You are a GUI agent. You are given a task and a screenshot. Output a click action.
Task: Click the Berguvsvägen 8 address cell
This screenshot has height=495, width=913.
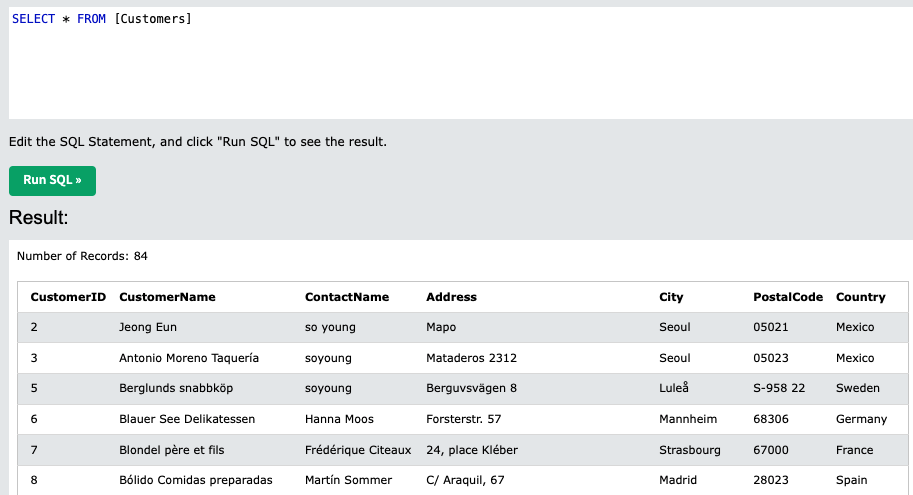[472, 388]
